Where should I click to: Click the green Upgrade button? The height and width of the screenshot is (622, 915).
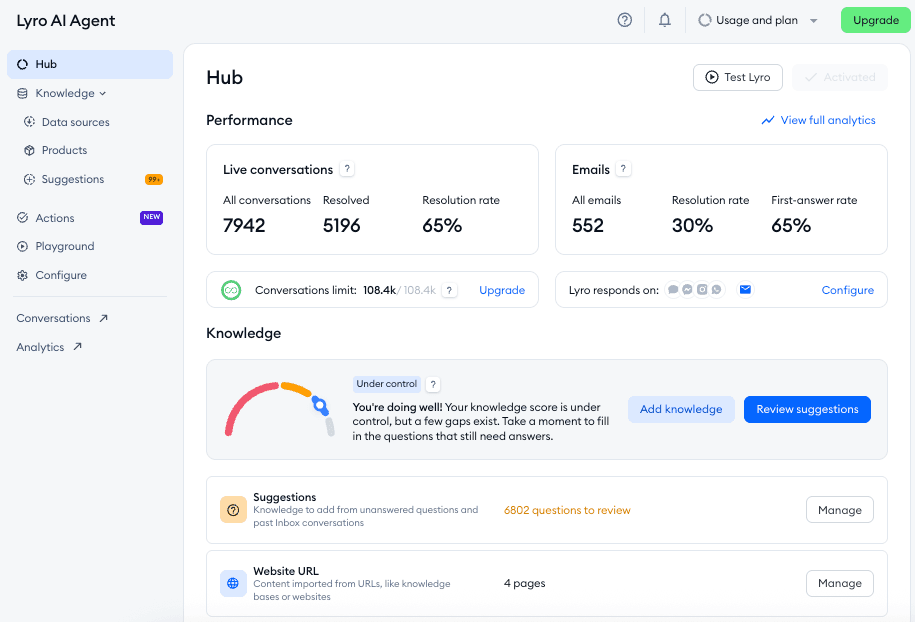pyautogui.click(x=875, y=20)
